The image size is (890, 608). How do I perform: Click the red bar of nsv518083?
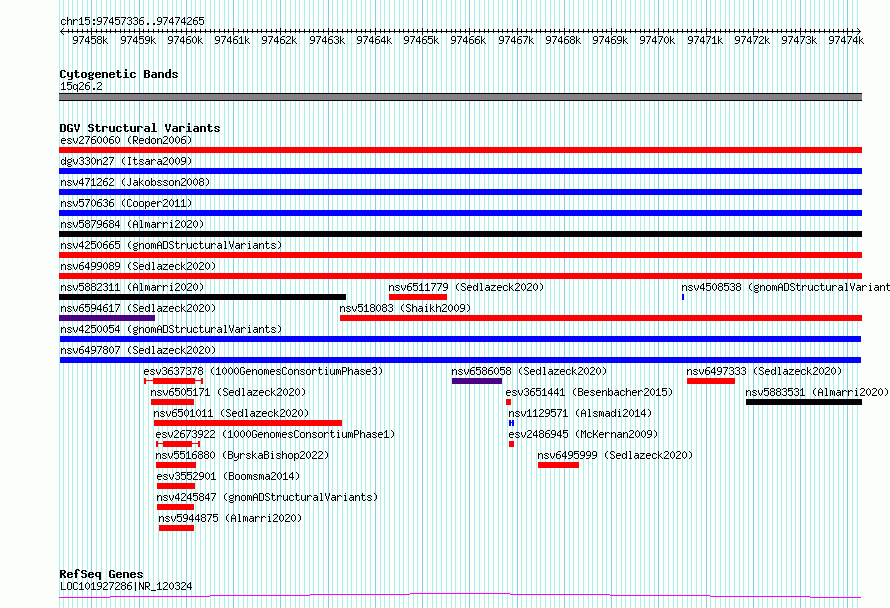(x=601, y=318)
